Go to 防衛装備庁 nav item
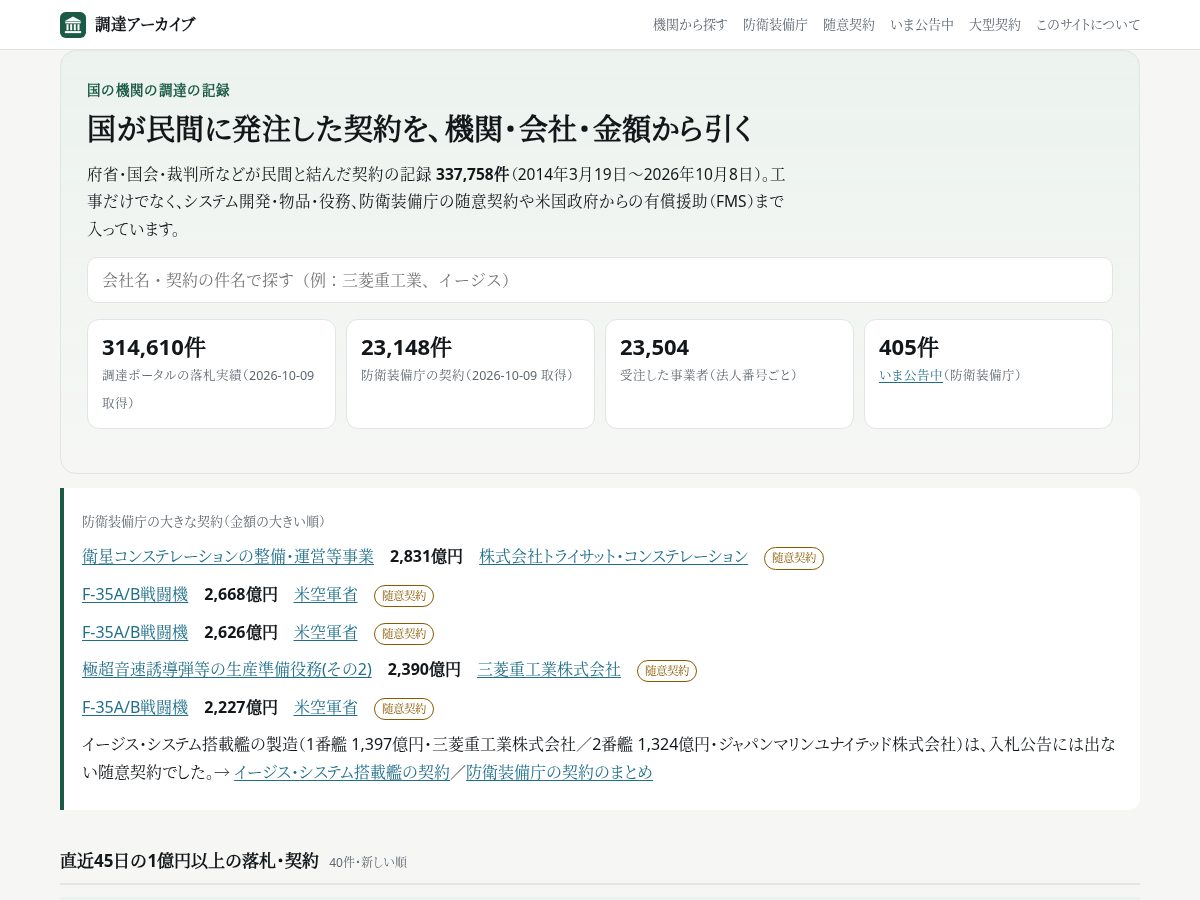1200x900 pixels. pos(775,25)
